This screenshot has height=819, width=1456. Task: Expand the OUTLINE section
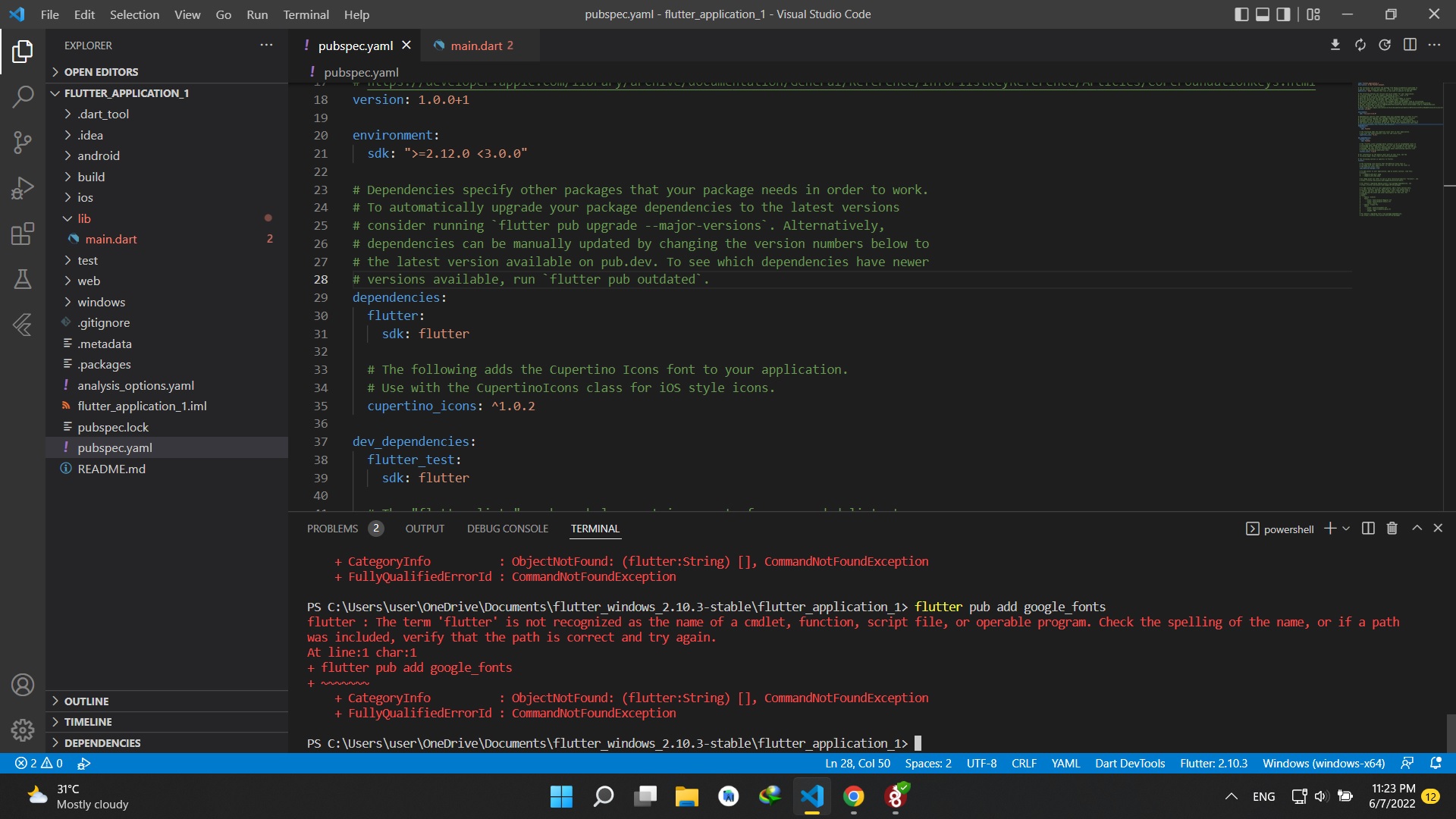pyautogui.click(x=167, y=701)
